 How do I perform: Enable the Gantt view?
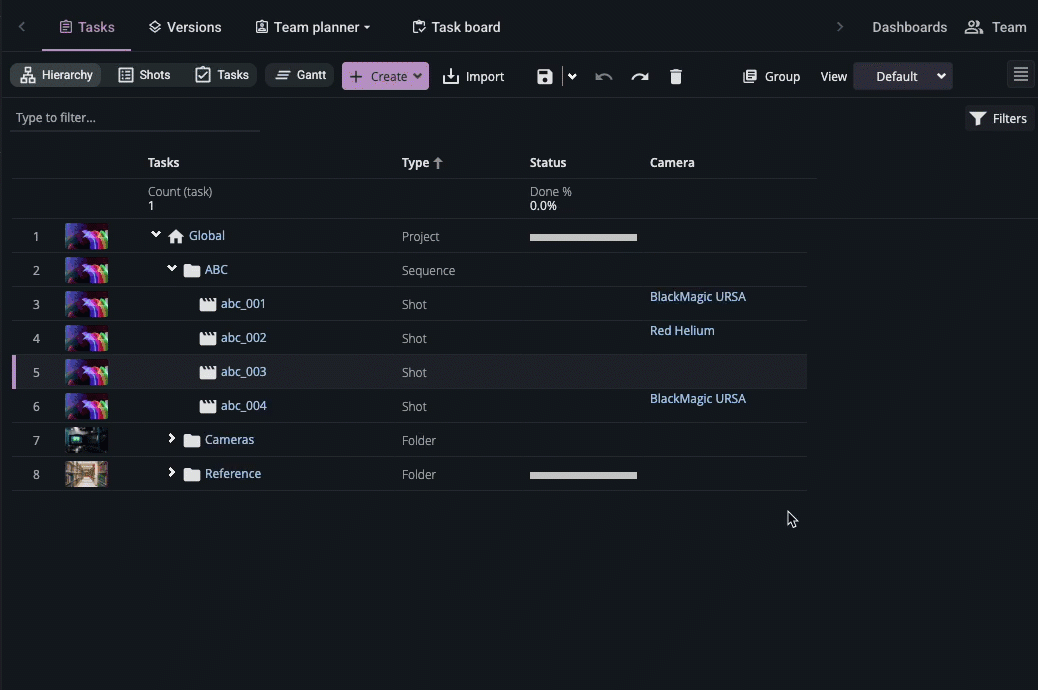pyautogui.click(x=299, y=74)
